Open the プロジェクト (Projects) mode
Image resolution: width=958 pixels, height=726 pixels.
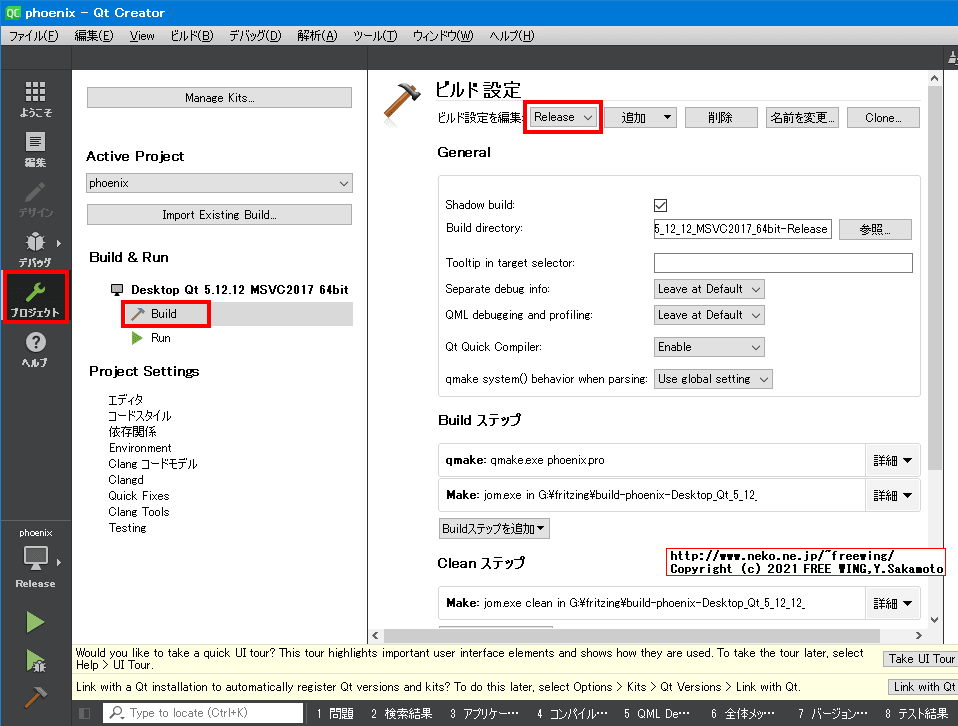point(35,297)
